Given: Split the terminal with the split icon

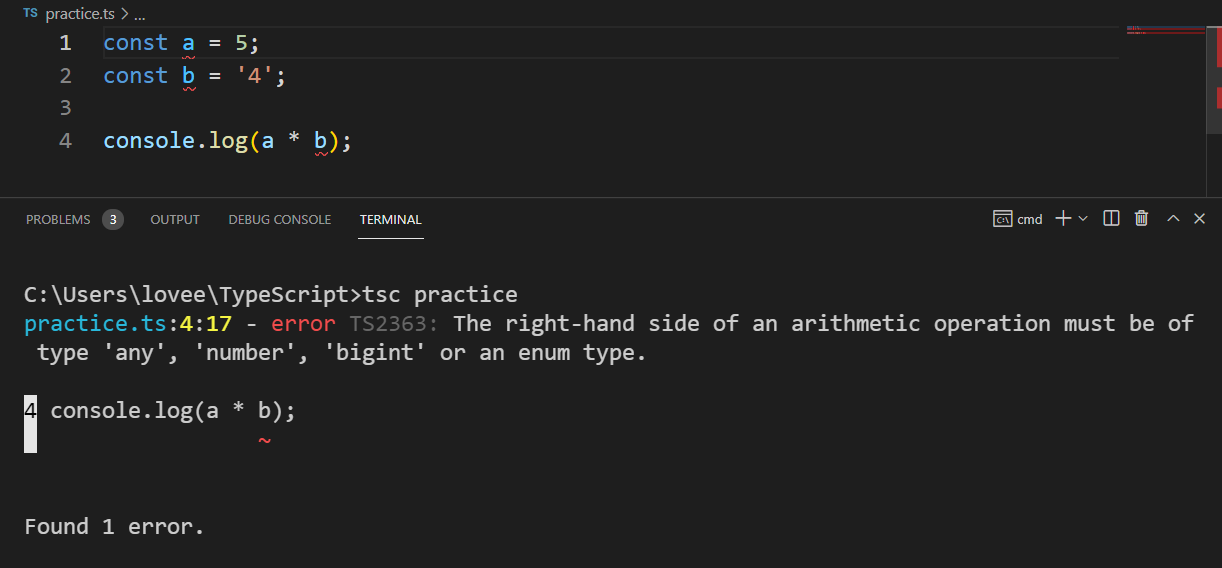Looking at the screenshot, I should coord(1111,218).
